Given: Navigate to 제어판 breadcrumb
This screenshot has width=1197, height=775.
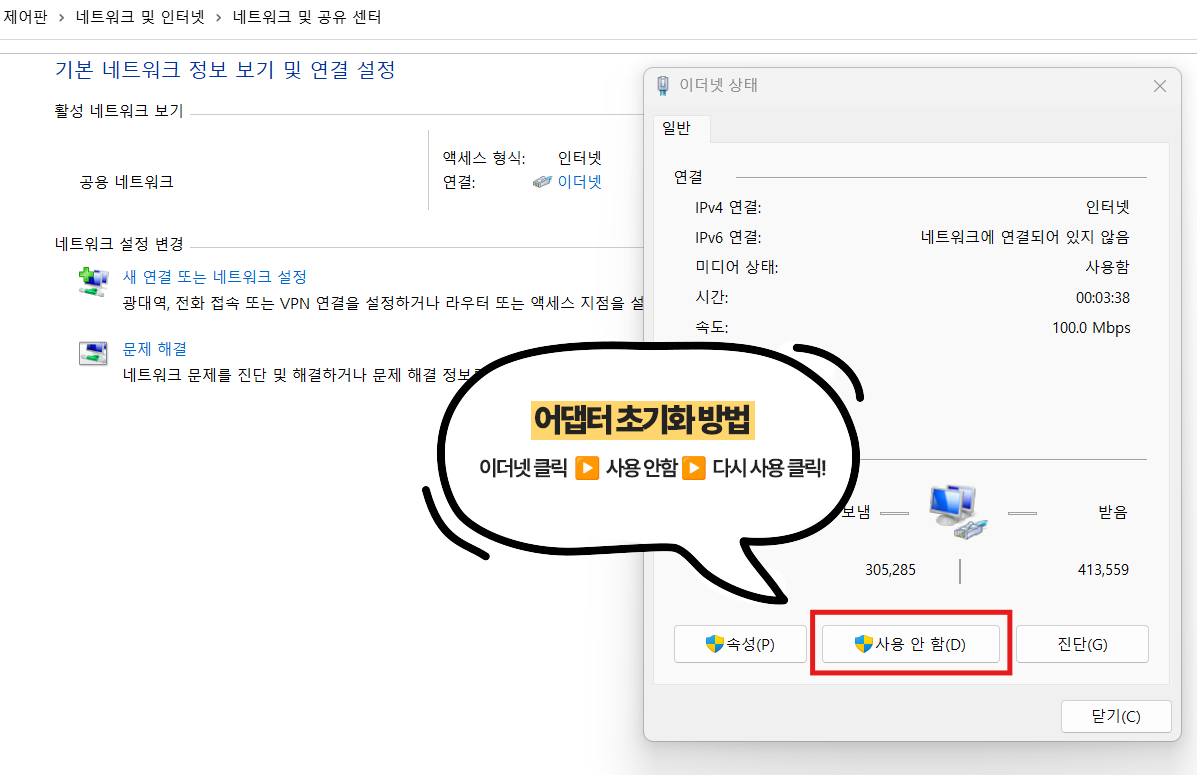Looking at the screenshot, I should coord(26,17).
